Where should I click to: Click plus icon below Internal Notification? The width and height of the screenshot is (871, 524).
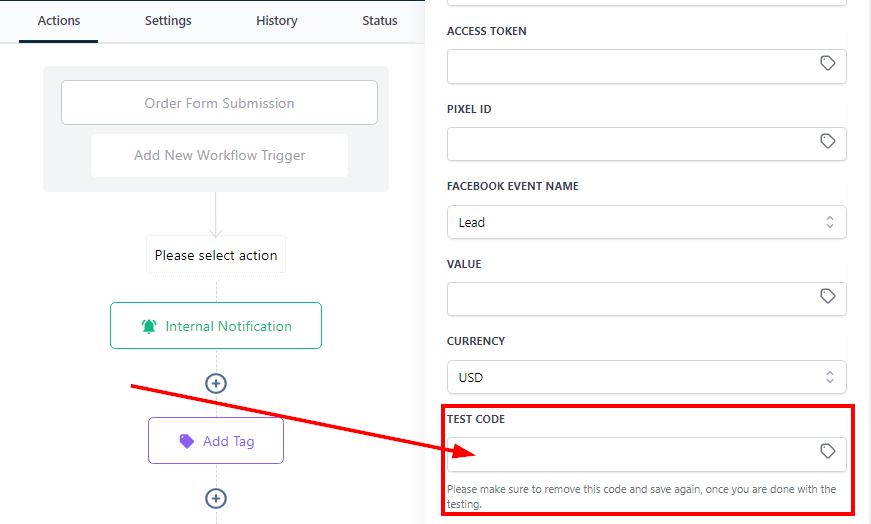pyautogui.click(x=216, y=383)
